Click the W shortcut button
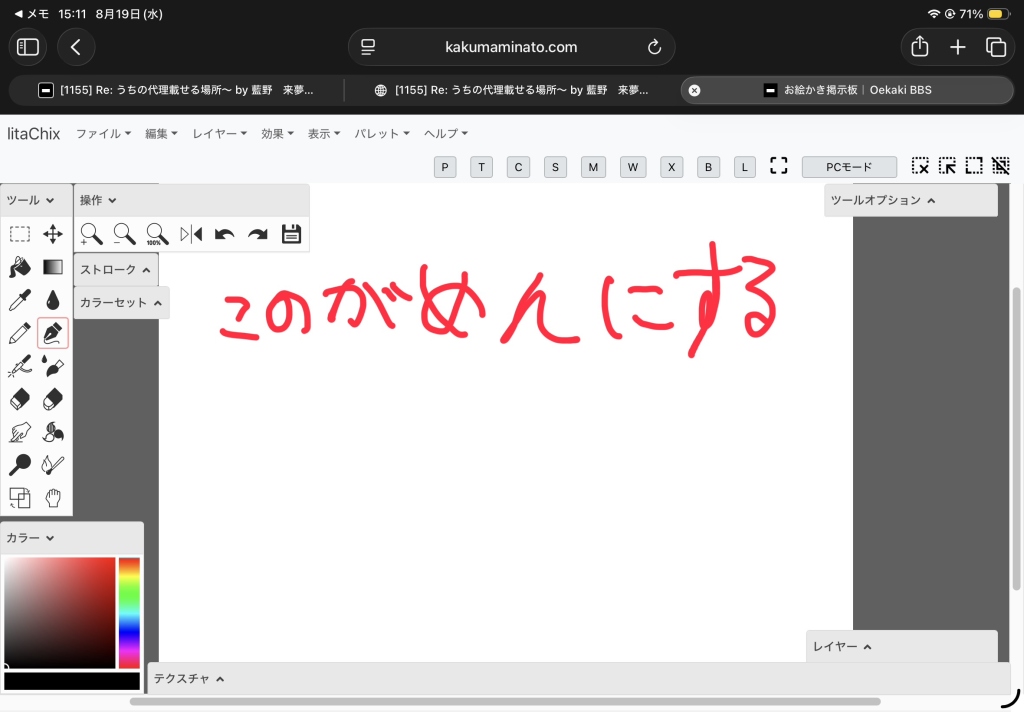Screen dimensions: 1024x712 633,167
